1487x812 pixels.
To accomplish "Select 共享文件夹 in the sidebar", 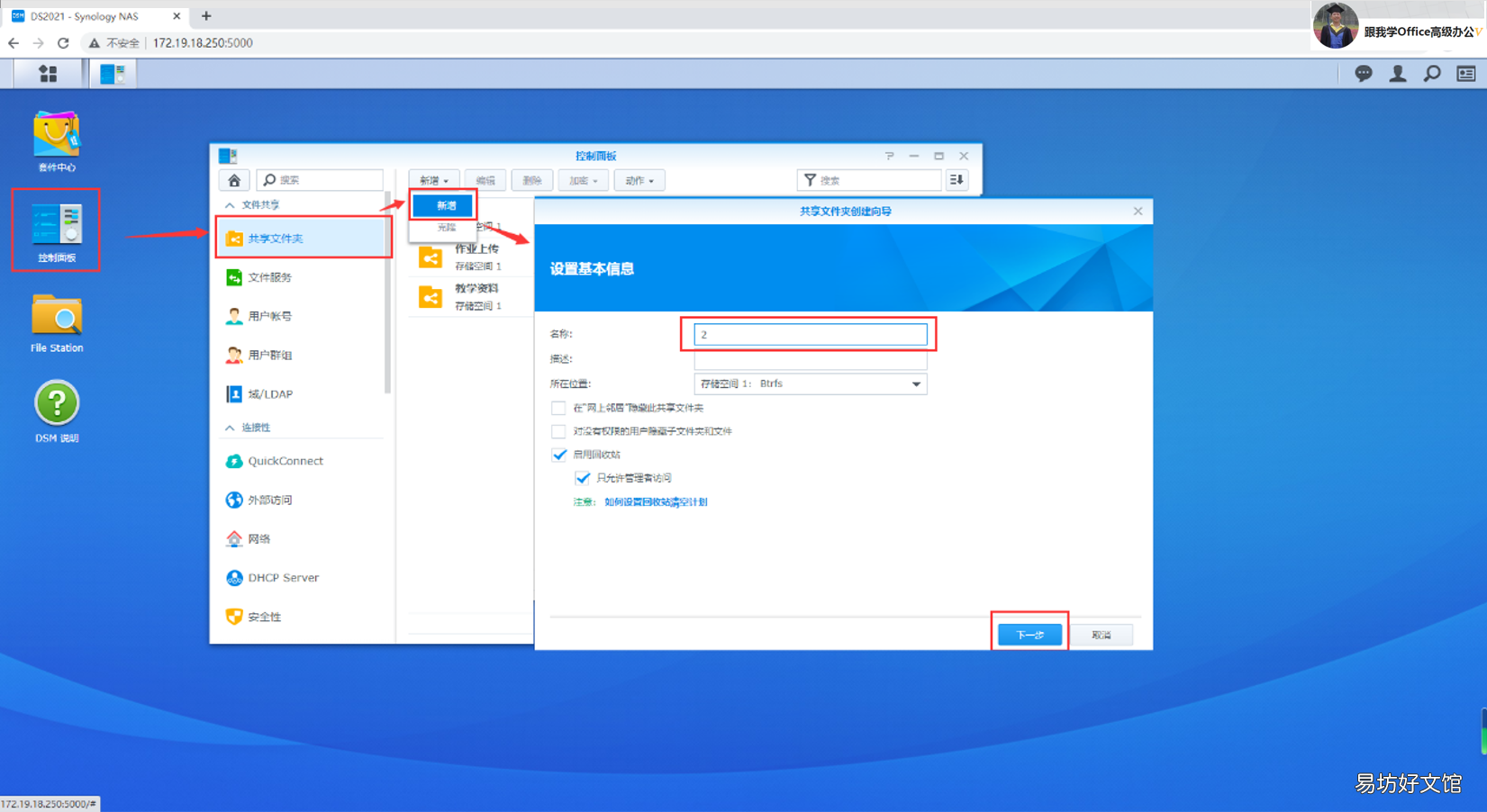I will (303, 239).
